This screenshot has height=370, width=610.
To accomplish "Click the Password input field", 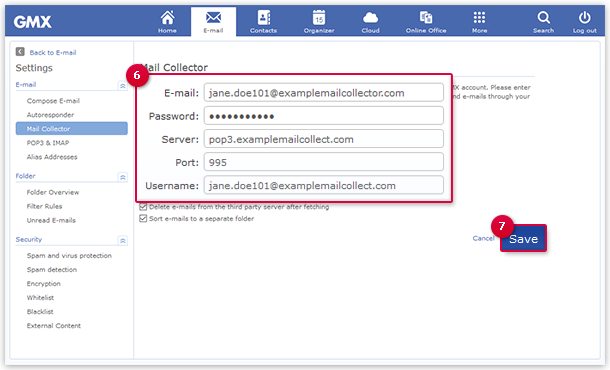I will tap(324, 116).
